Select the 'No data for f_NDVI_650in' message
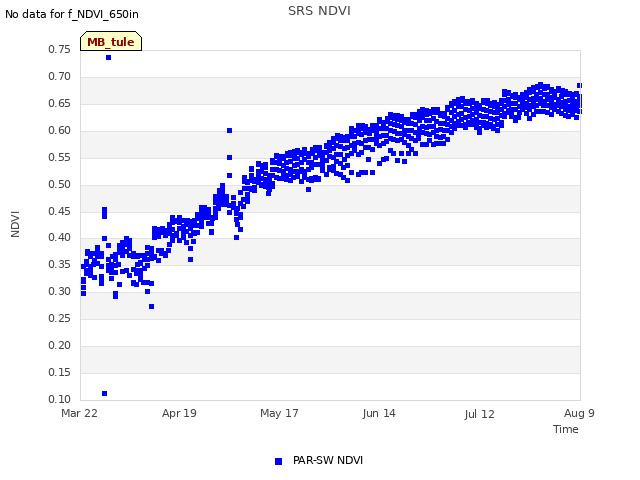Image resolution: width=640 pixels, height=480 pixels. [72, 14]
